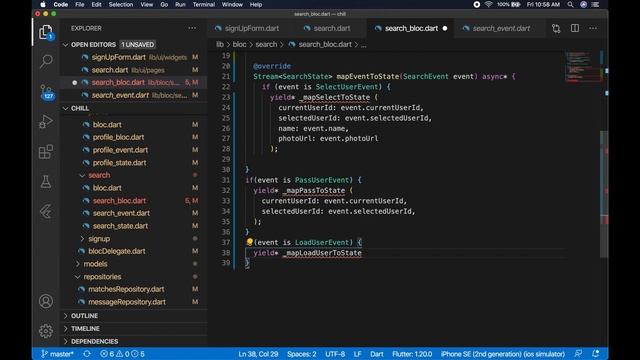Open profile_bloc.dart in file tree

tap(118, 137)
